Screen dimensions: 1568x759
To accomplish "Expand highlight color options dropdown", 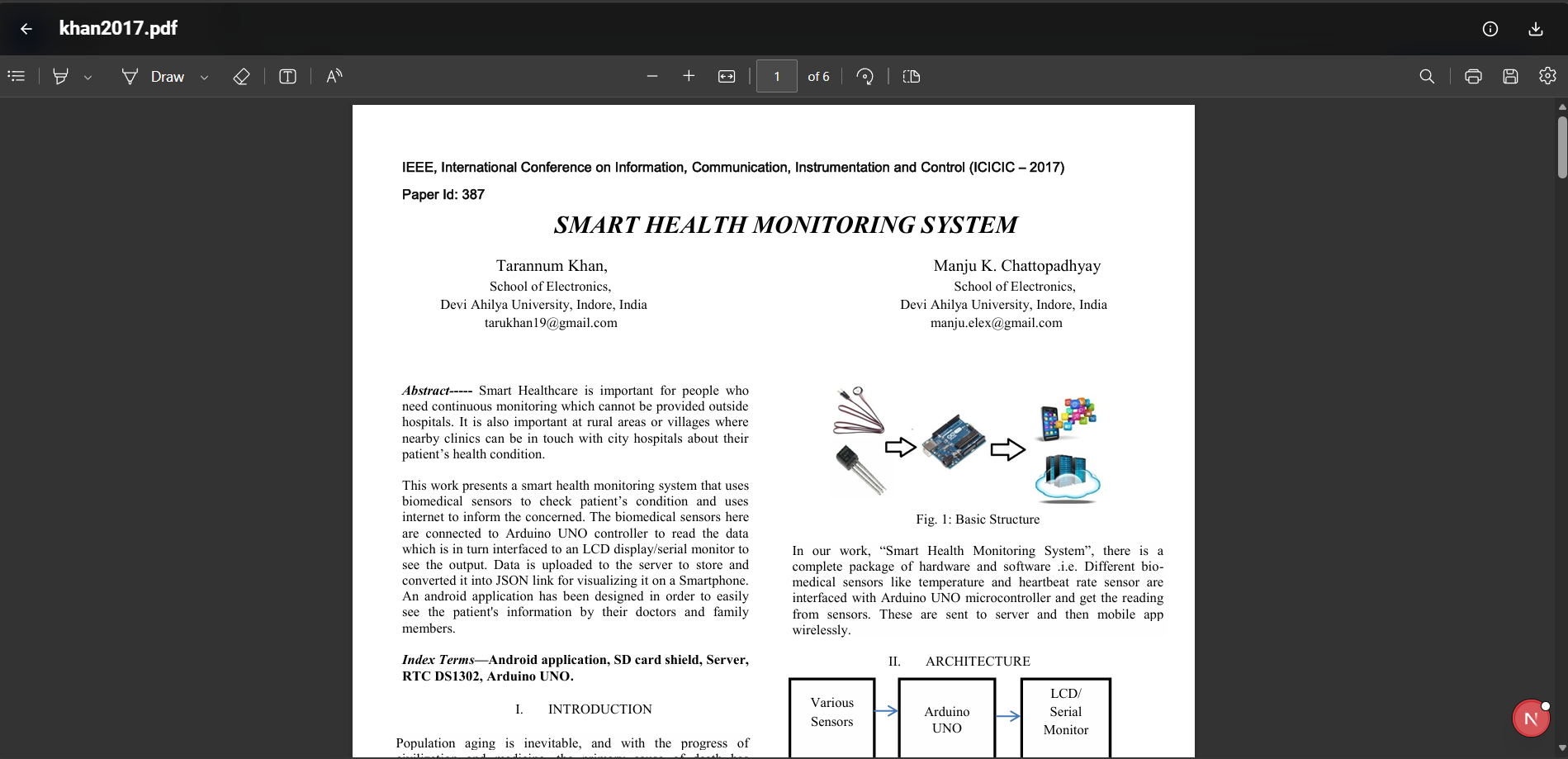I will (x=88, y=77).
